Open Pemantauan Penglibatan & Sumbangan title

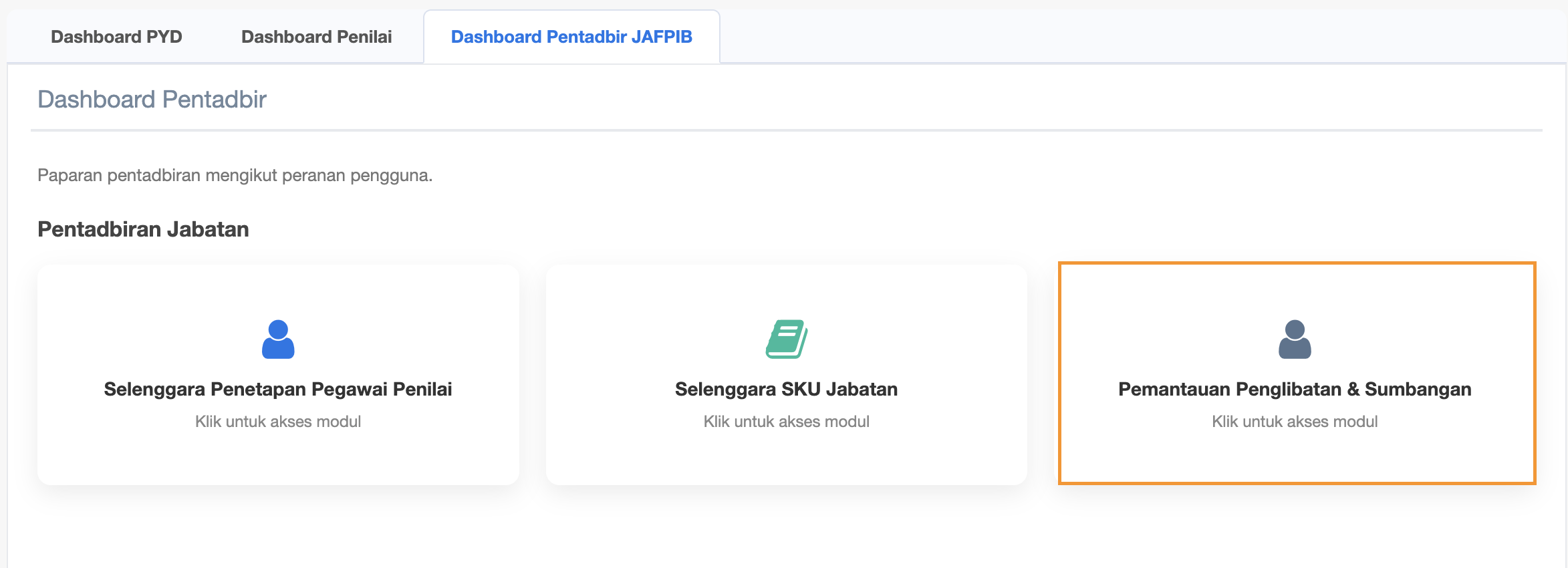[1295, 389]
